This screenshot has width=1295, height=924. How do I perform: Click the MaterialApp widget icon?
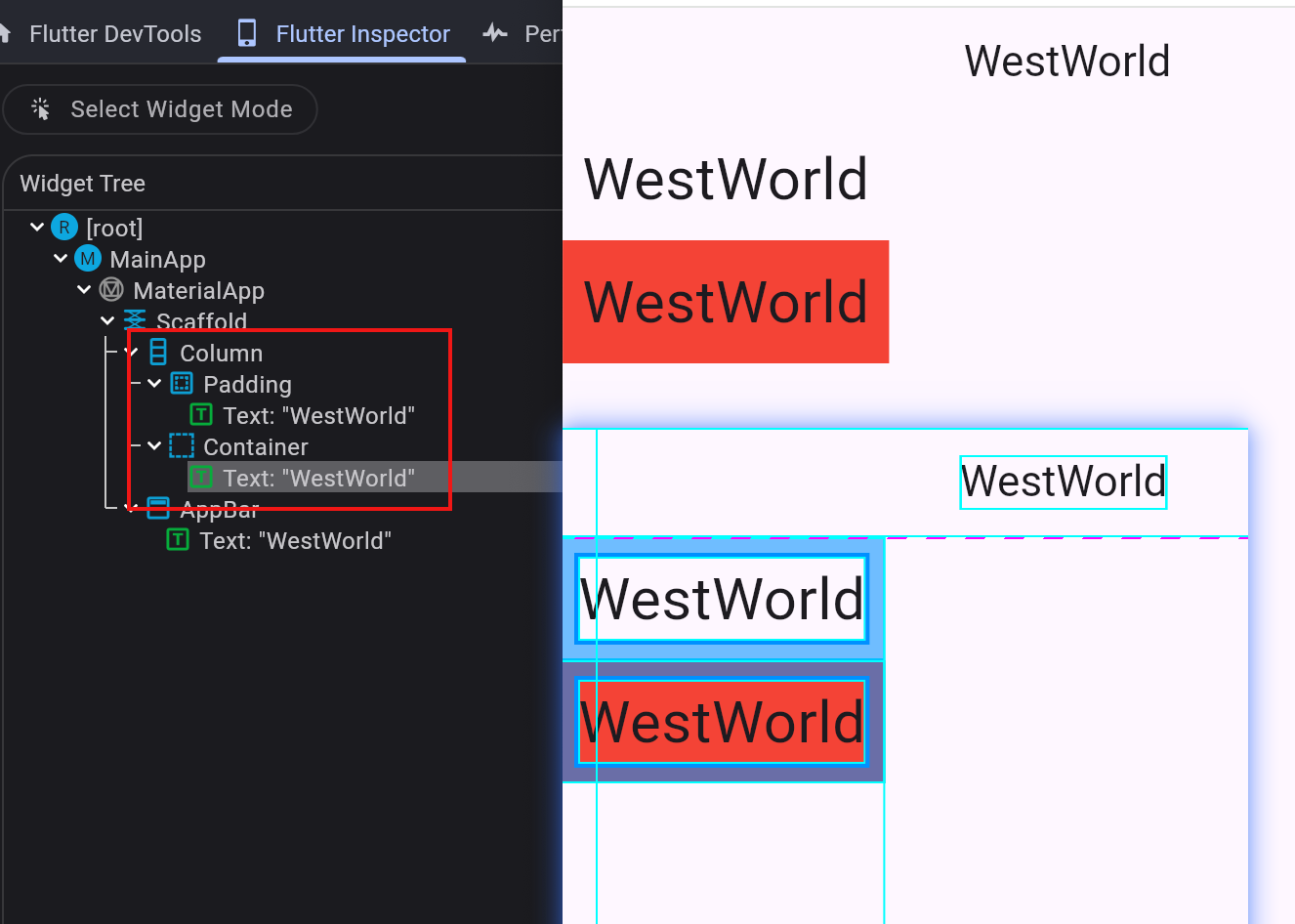click(111, 290)
